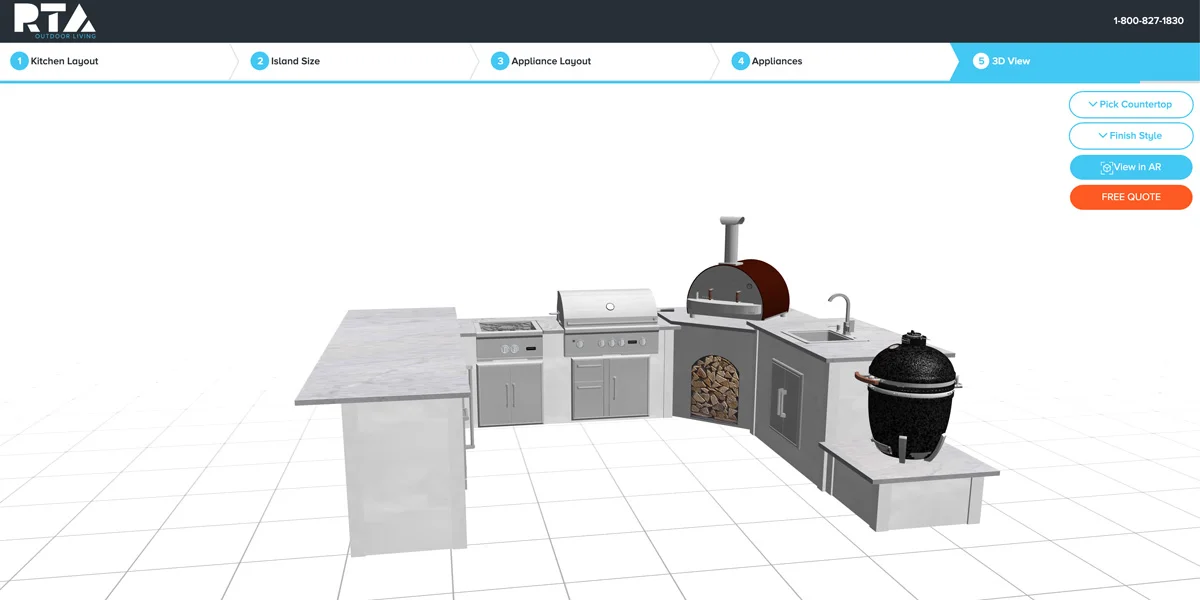The height and width of the screenshot is (600, 1200).
Task: Click the AR cube icon inside View in AR
Action: coord(1107,166)
